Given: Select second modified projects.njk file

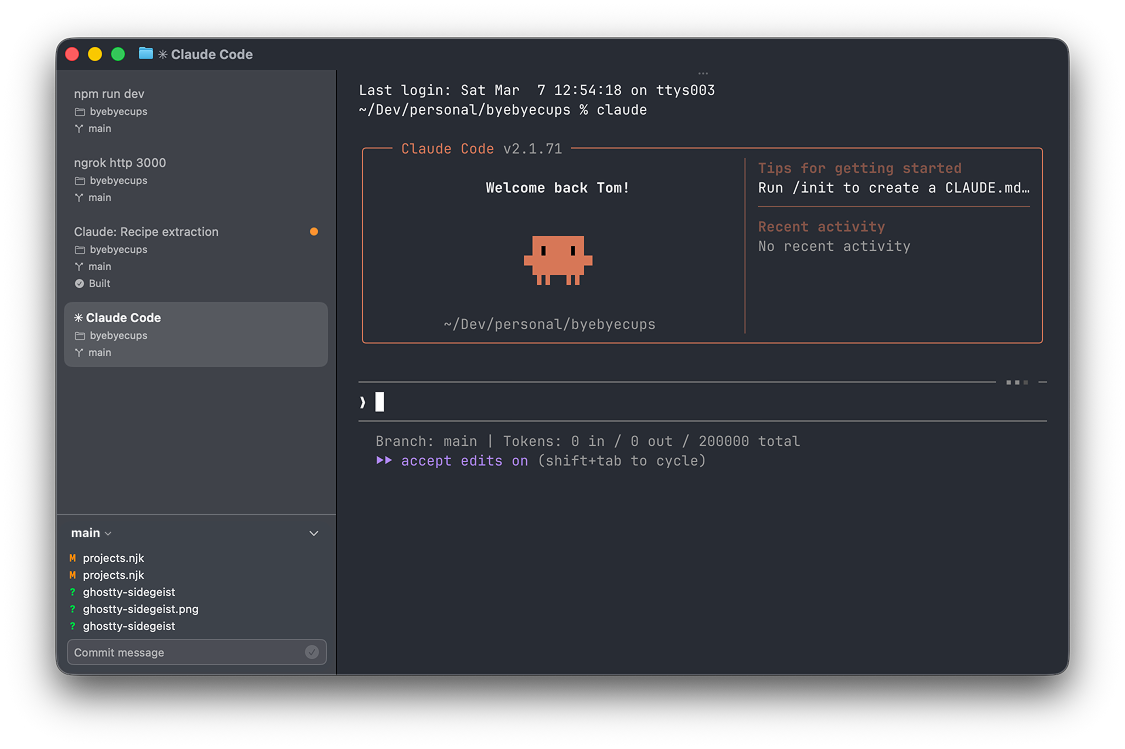Looking at the screenshot, I should [x=113, y=575].
